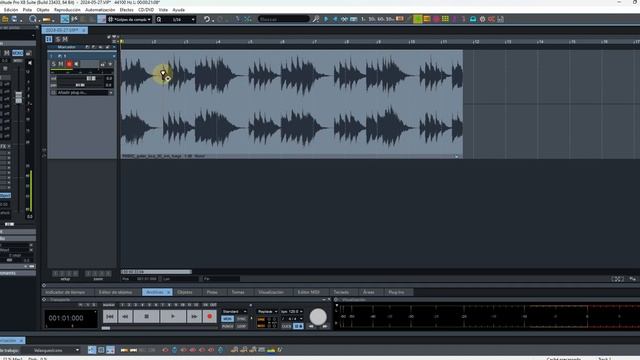Toggle Mute on track 1
This screenshot has height=360, width=640.
coord(61,64)
